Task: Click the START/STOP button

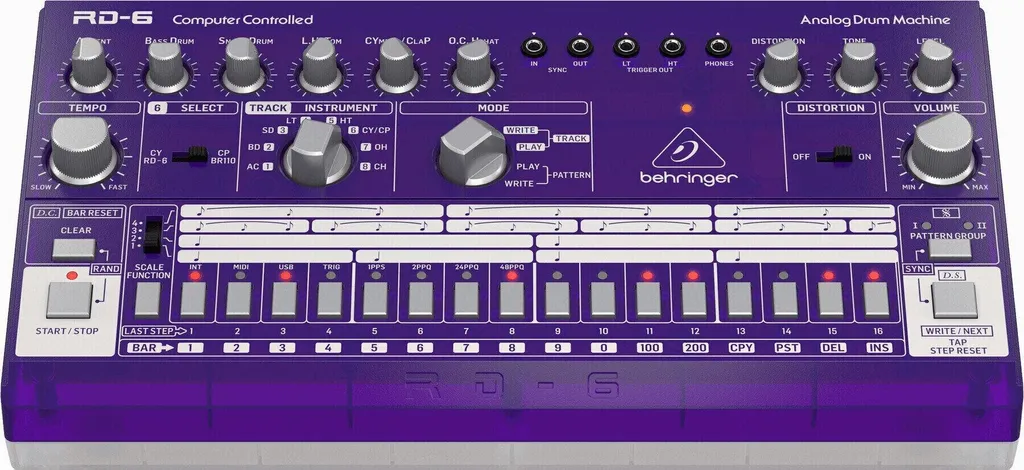Action: tap(69, 300)
